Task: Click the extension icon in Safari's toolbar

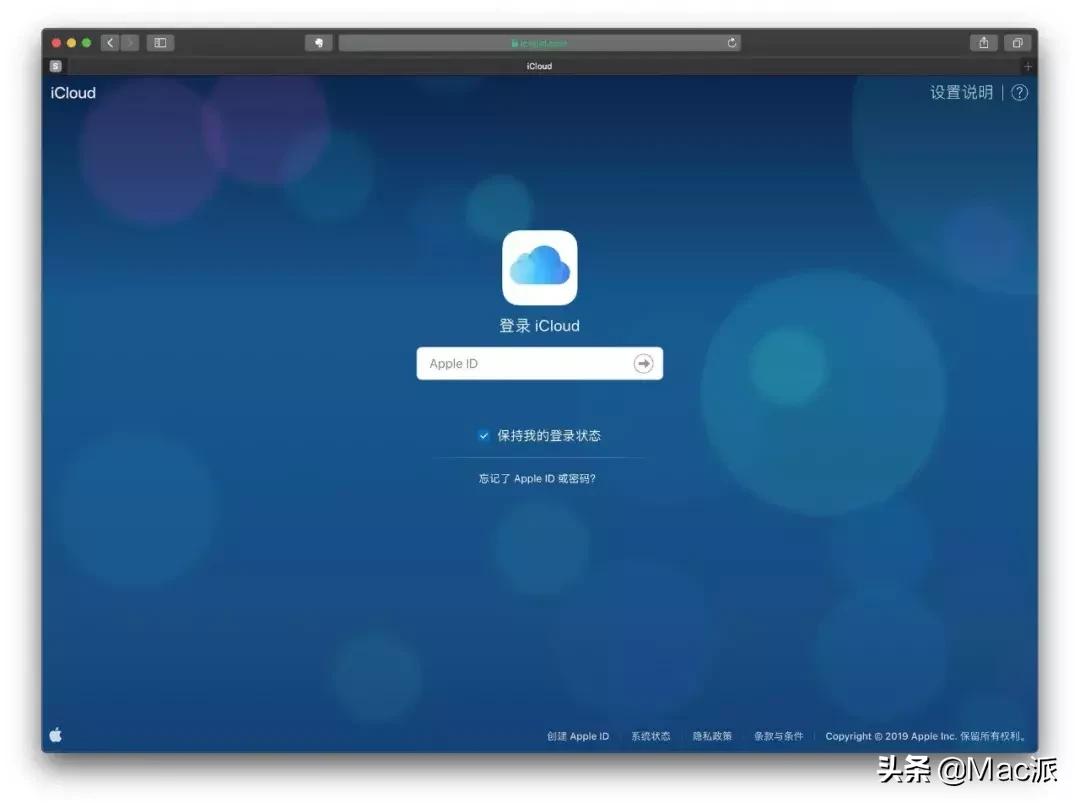Action: coord(320,43)
